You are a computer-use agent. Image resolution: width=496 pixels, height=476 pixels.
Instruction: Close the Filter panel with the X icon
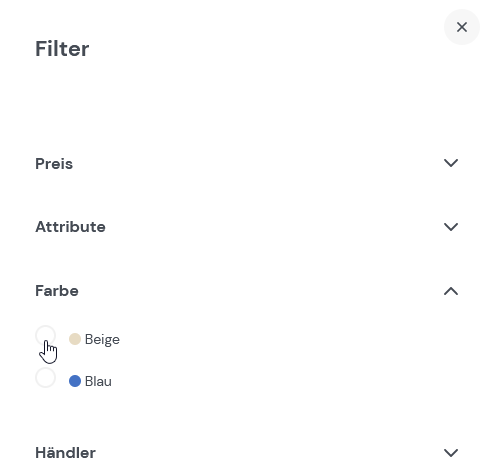point(462,27)
